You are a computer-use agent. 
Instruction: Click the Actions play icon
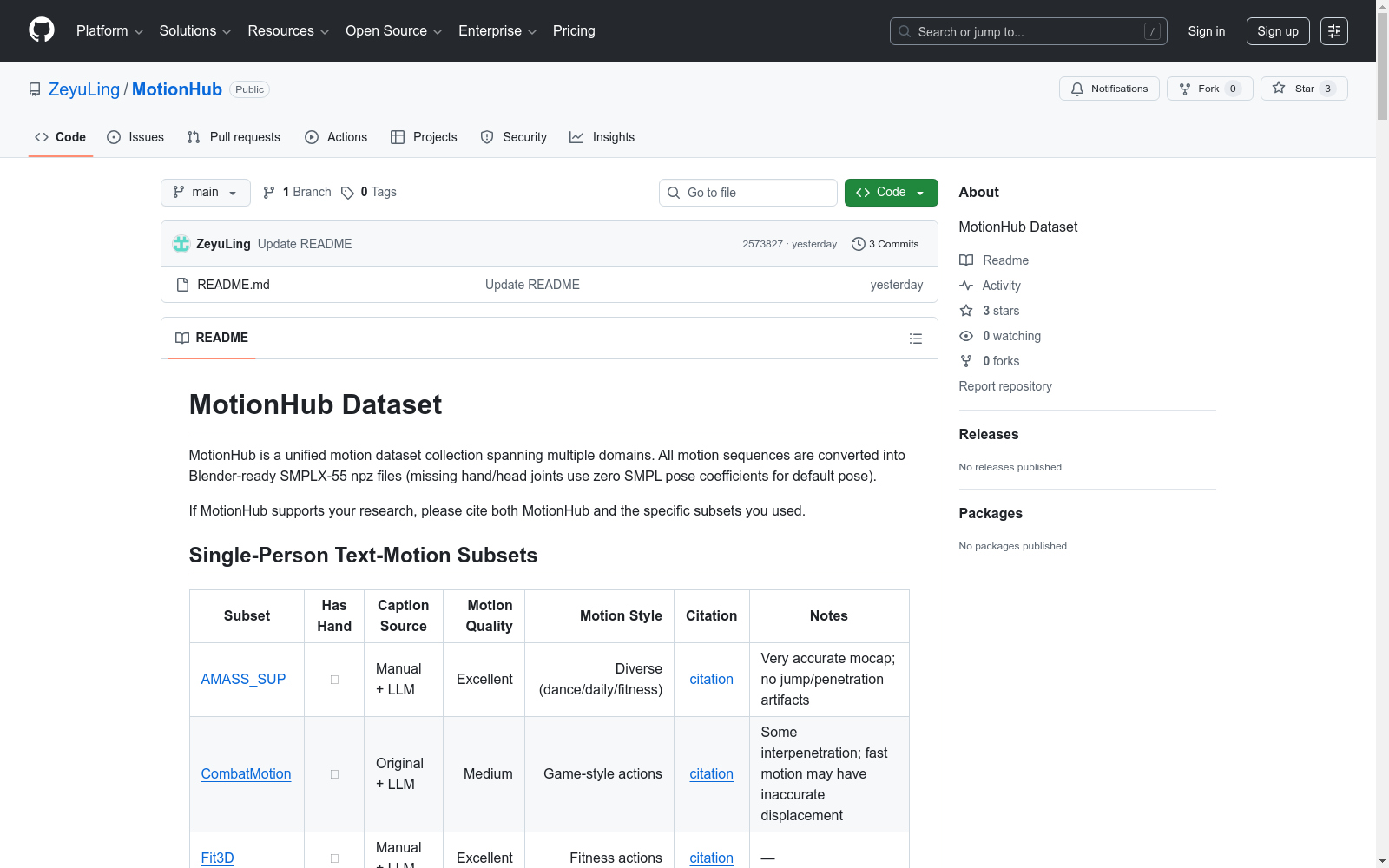point(312,137)
